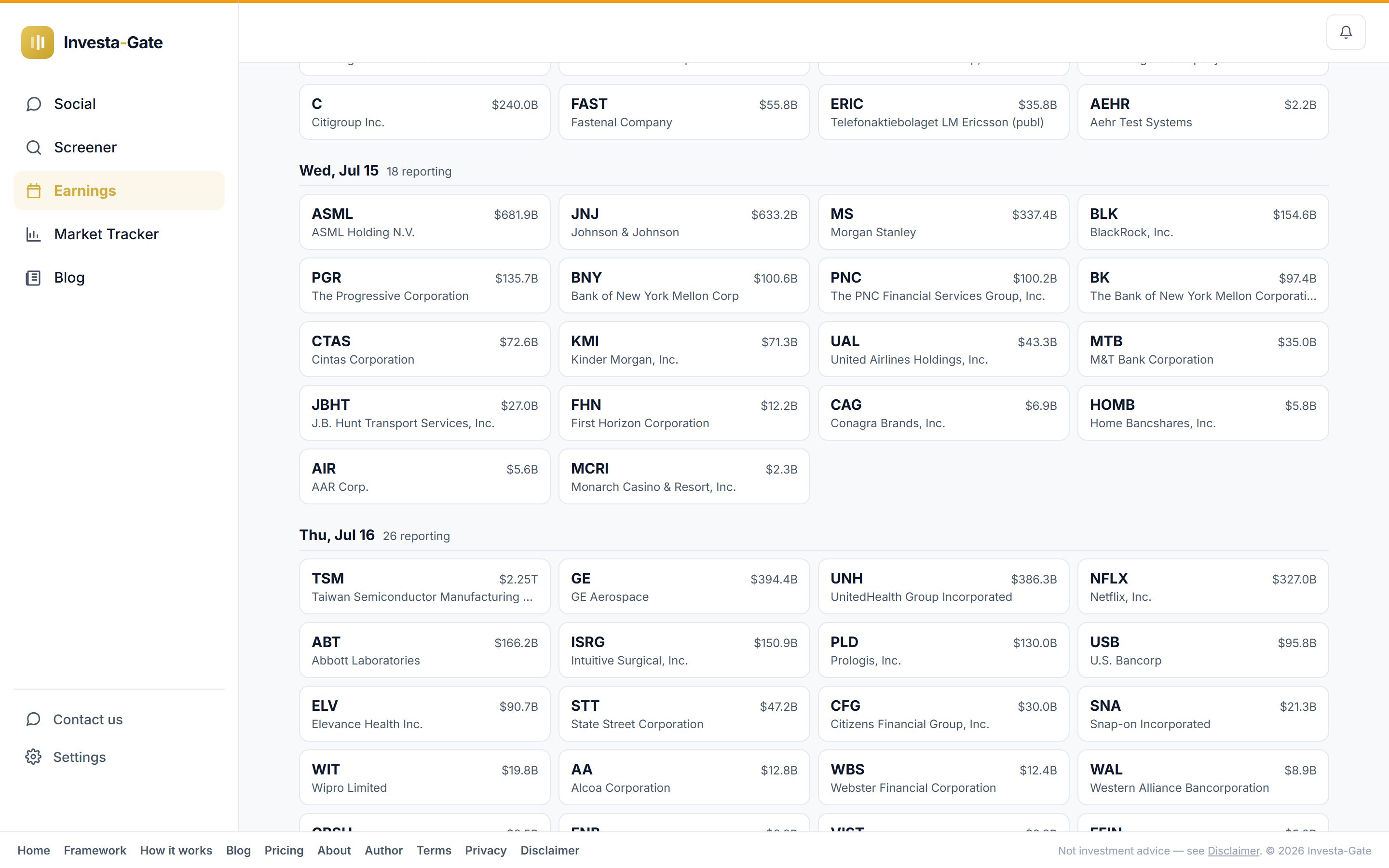This screenshot has width=1389, height=868.
Task: Open Contact us in sidebar
Action: pos(119,719)
